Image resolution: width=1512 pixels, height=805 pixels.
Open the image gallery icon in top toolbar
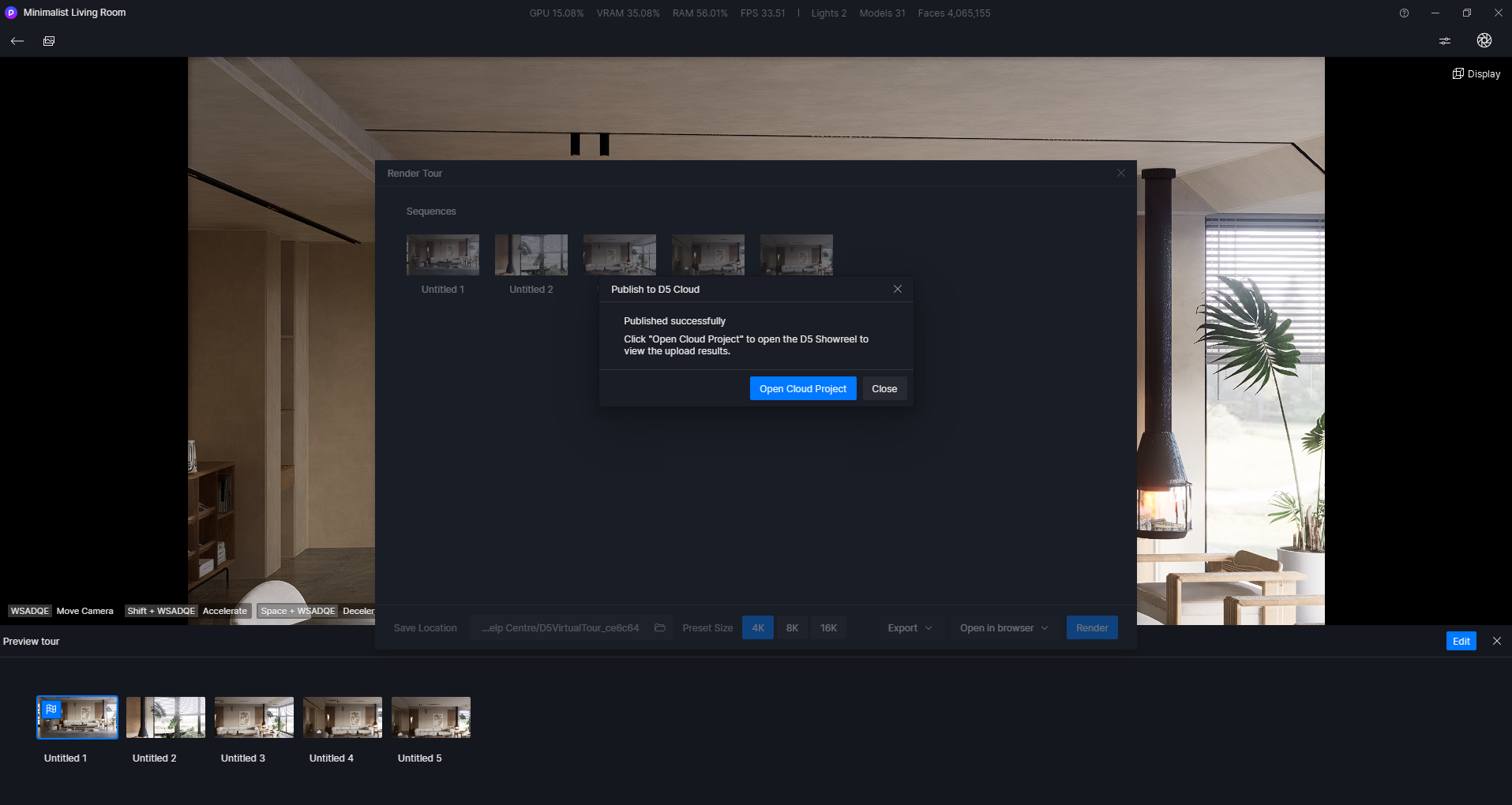coord(49,41)
